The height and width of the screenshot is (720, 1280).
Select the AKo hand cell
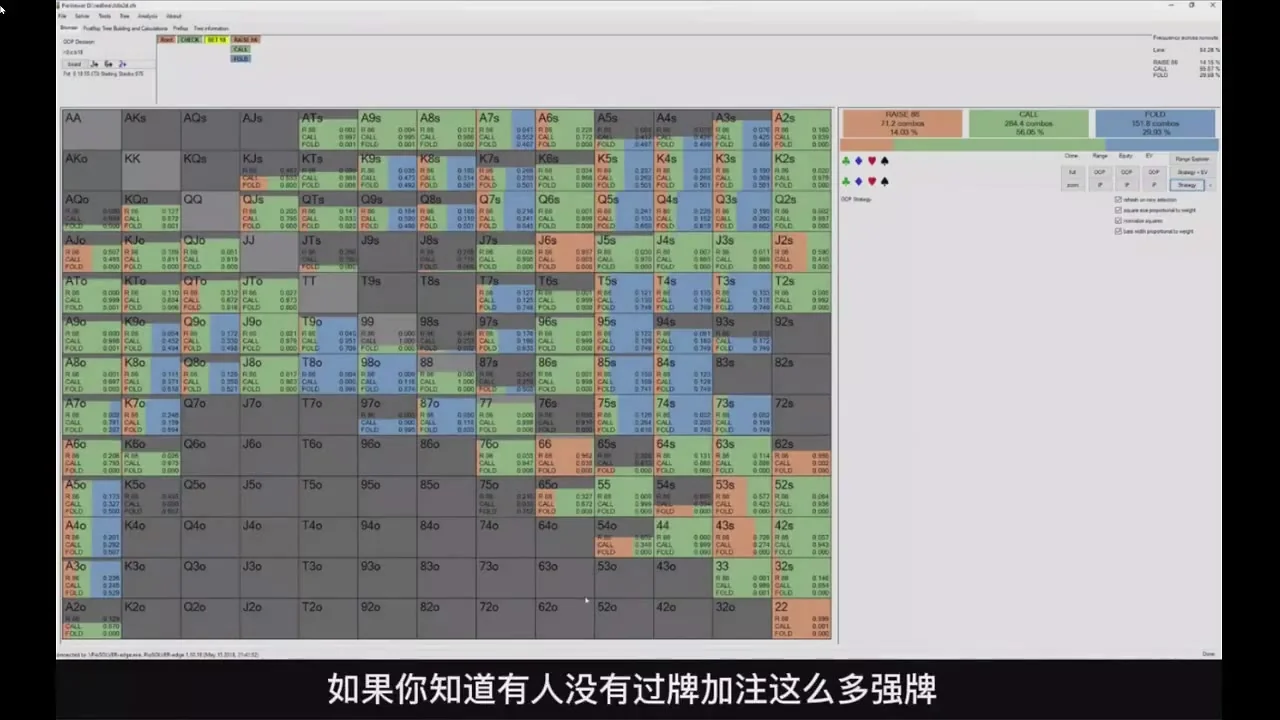tap(92, 170)
